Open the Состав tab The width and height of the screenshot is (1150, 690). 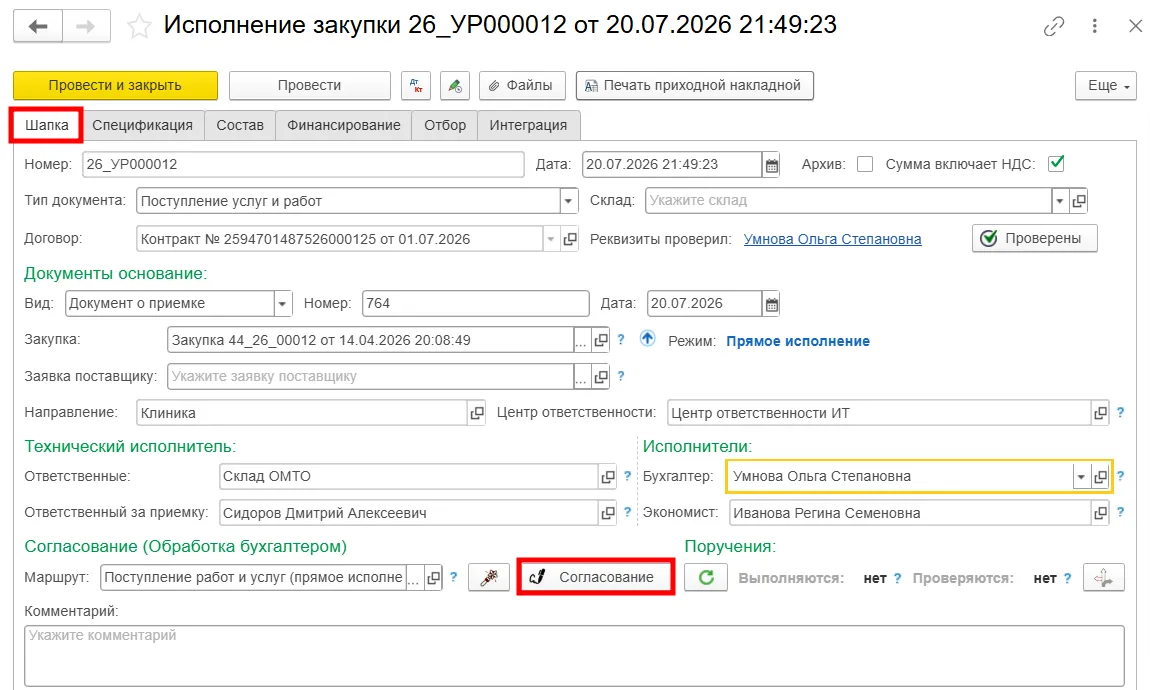tap(240, 125)
